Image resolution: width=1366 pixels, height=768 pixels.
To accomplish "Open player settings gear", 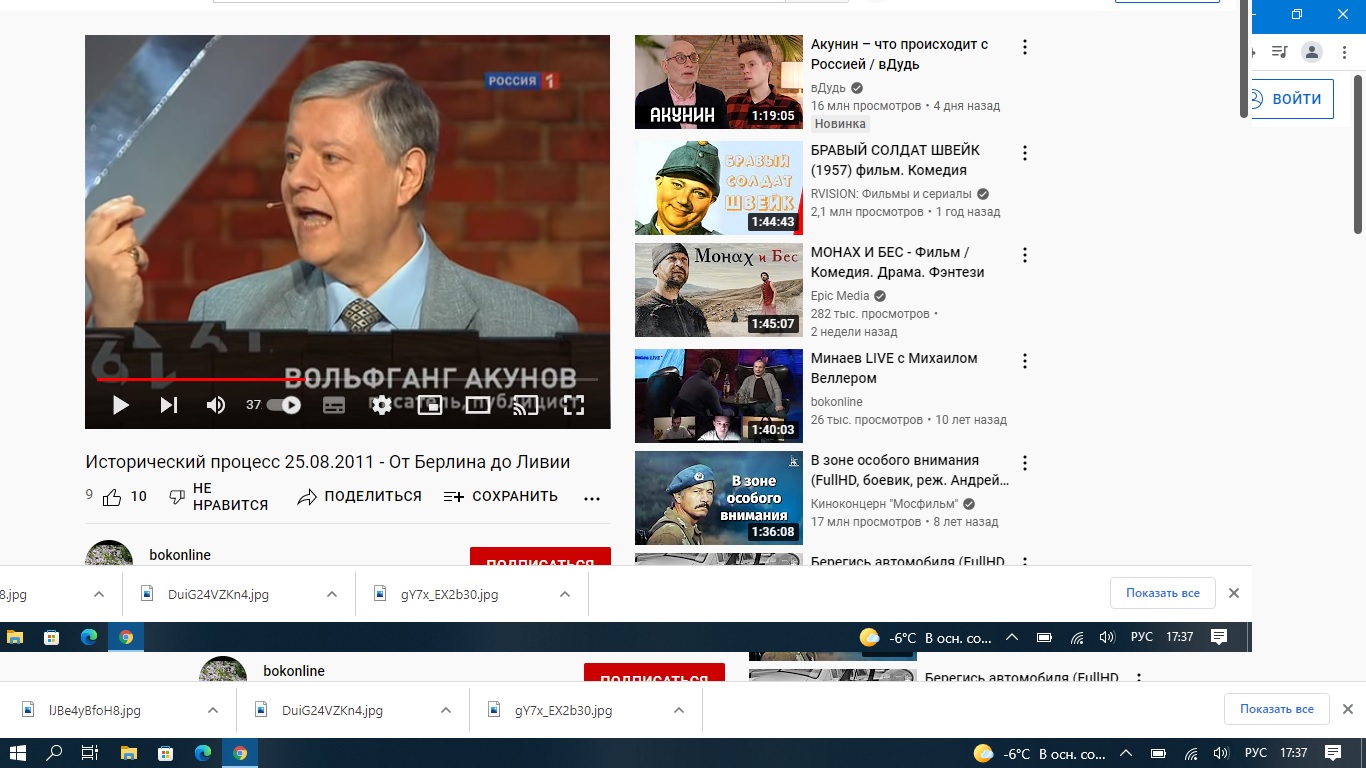I will [x=381, y=405].
